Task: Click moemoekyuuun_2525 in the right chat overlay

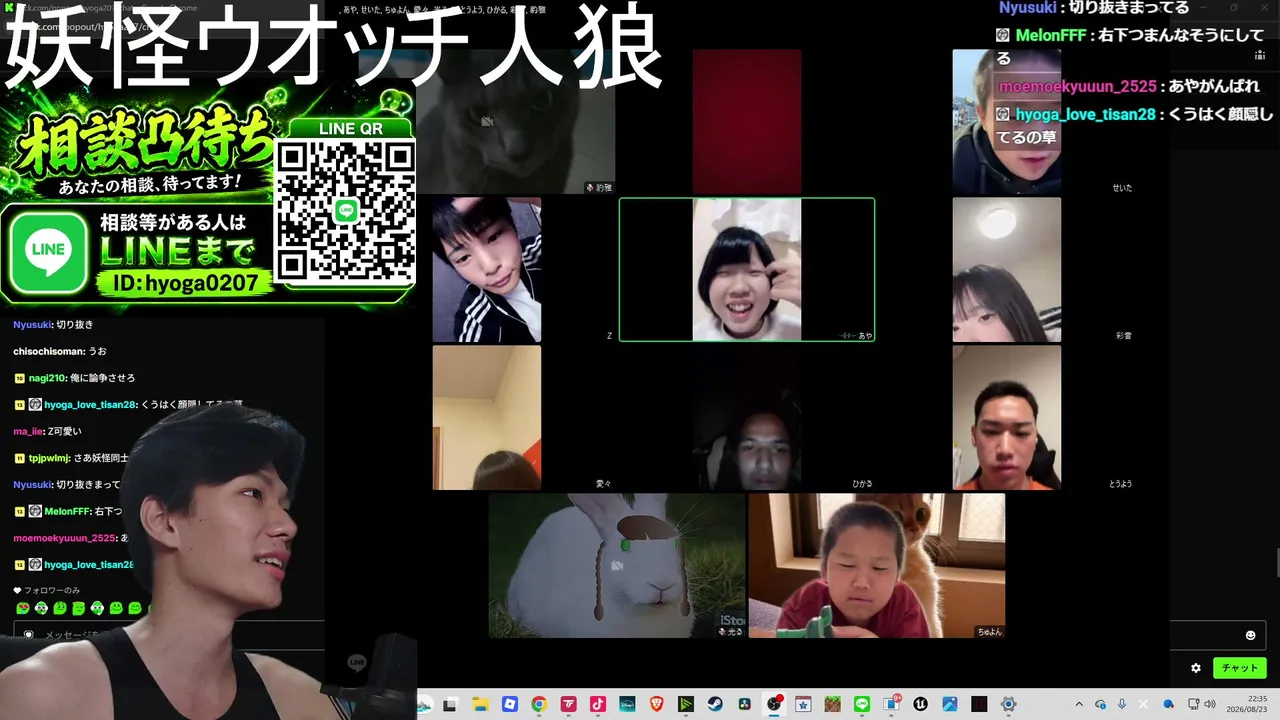Action: point(1077,87)
